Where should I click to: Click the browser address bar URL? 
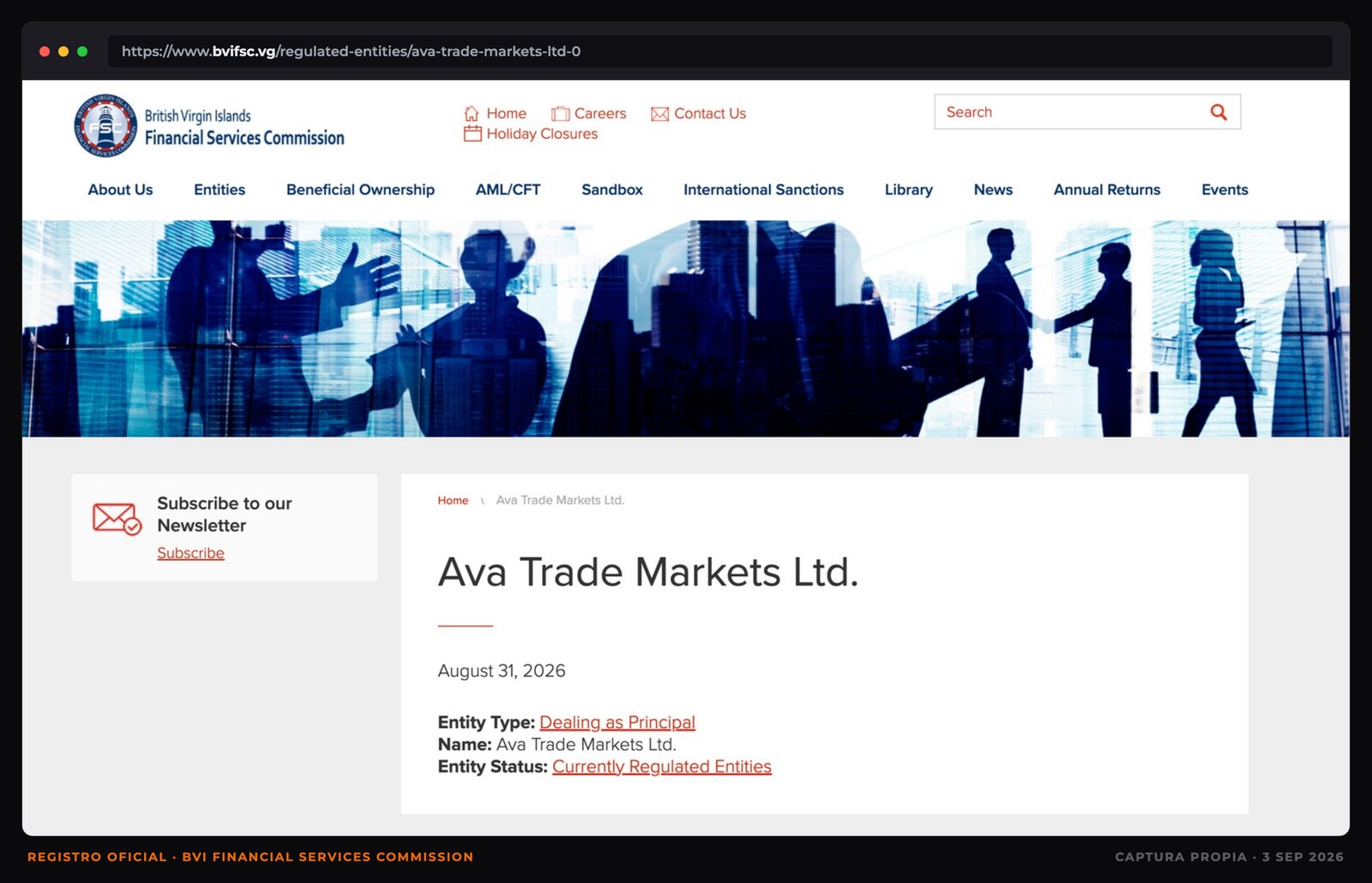(x=351, y=51)
